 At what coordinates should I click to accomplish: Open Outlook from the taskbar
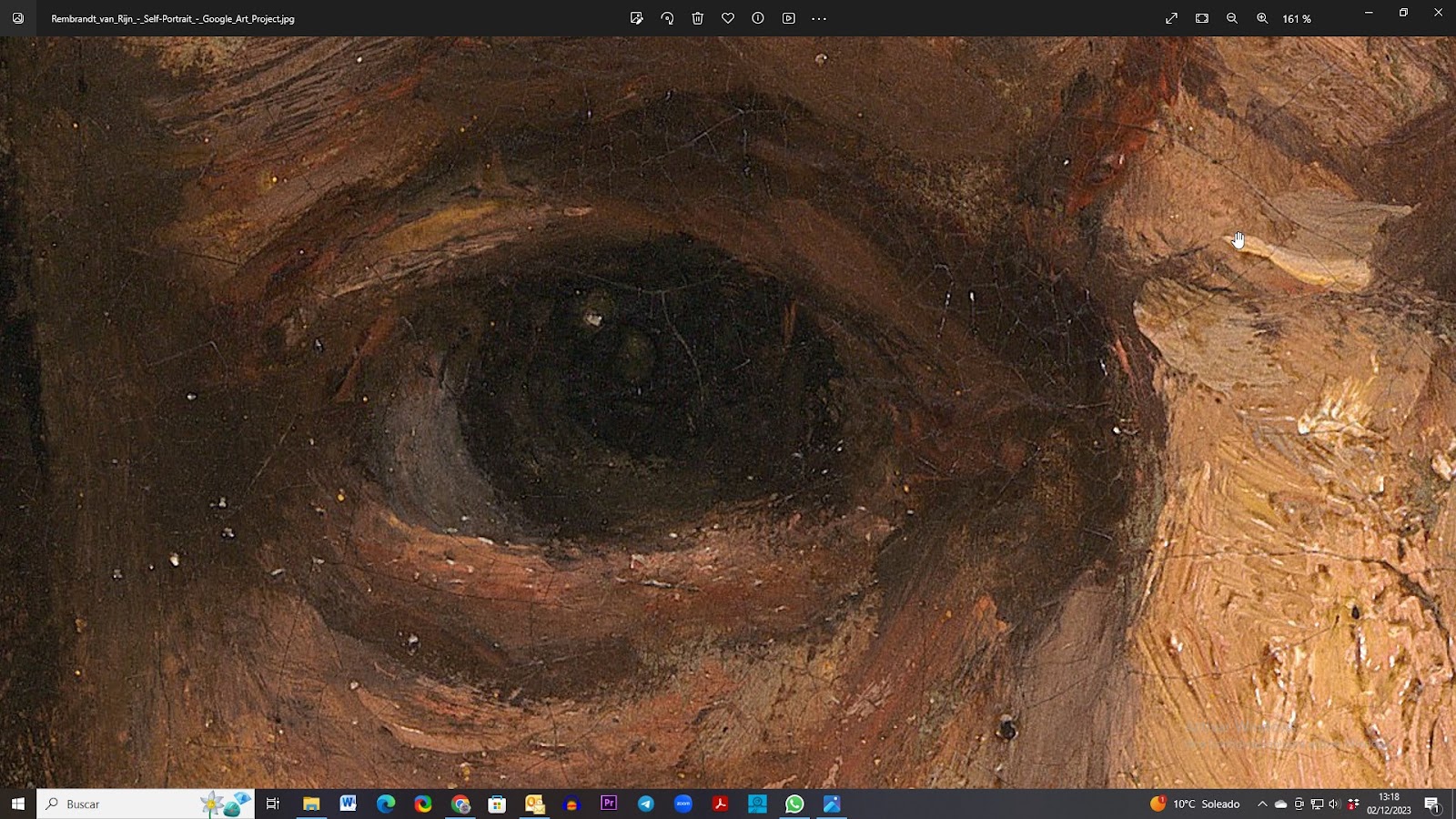[x=534, y=804]
